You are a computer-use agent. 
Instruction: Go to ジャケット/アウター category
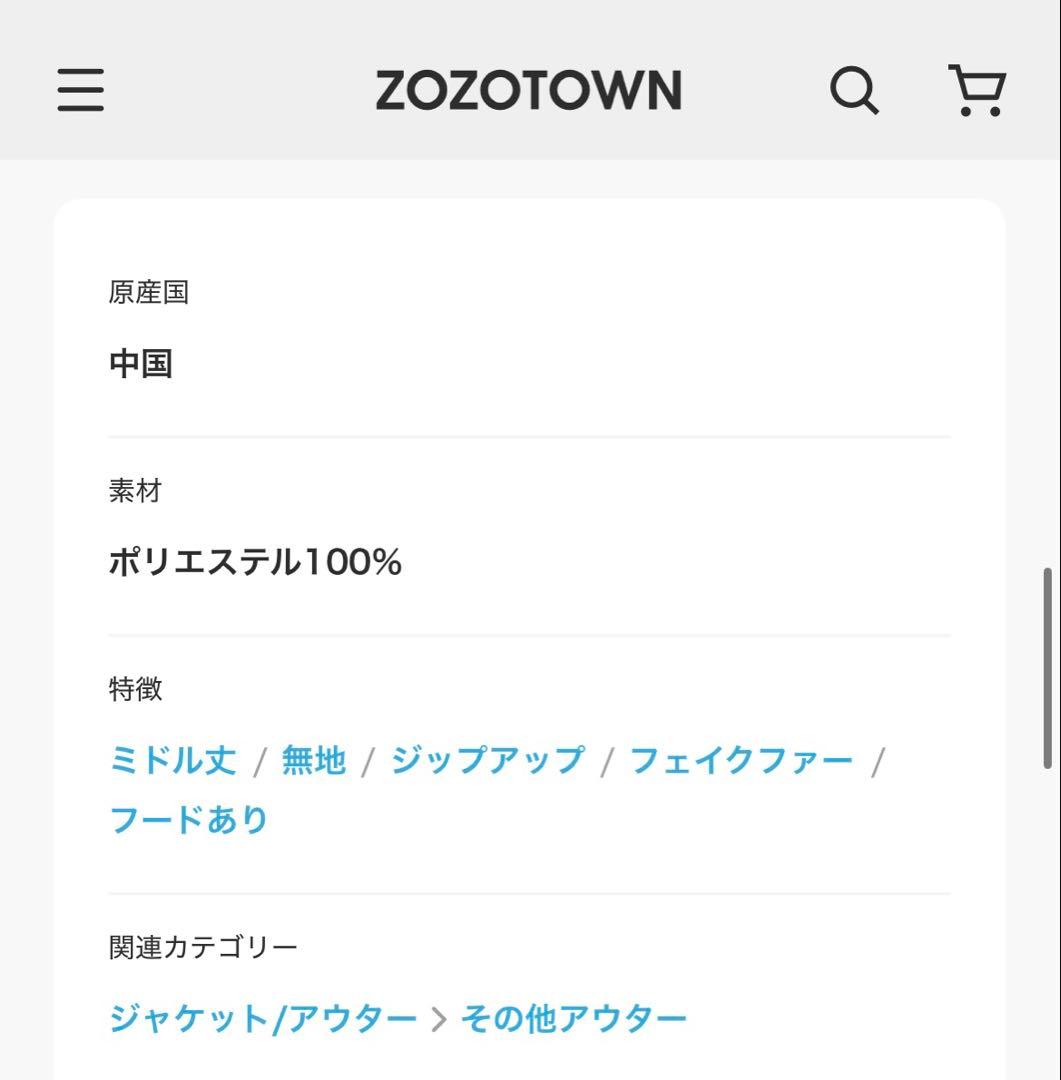click(x=262, y=1019)
